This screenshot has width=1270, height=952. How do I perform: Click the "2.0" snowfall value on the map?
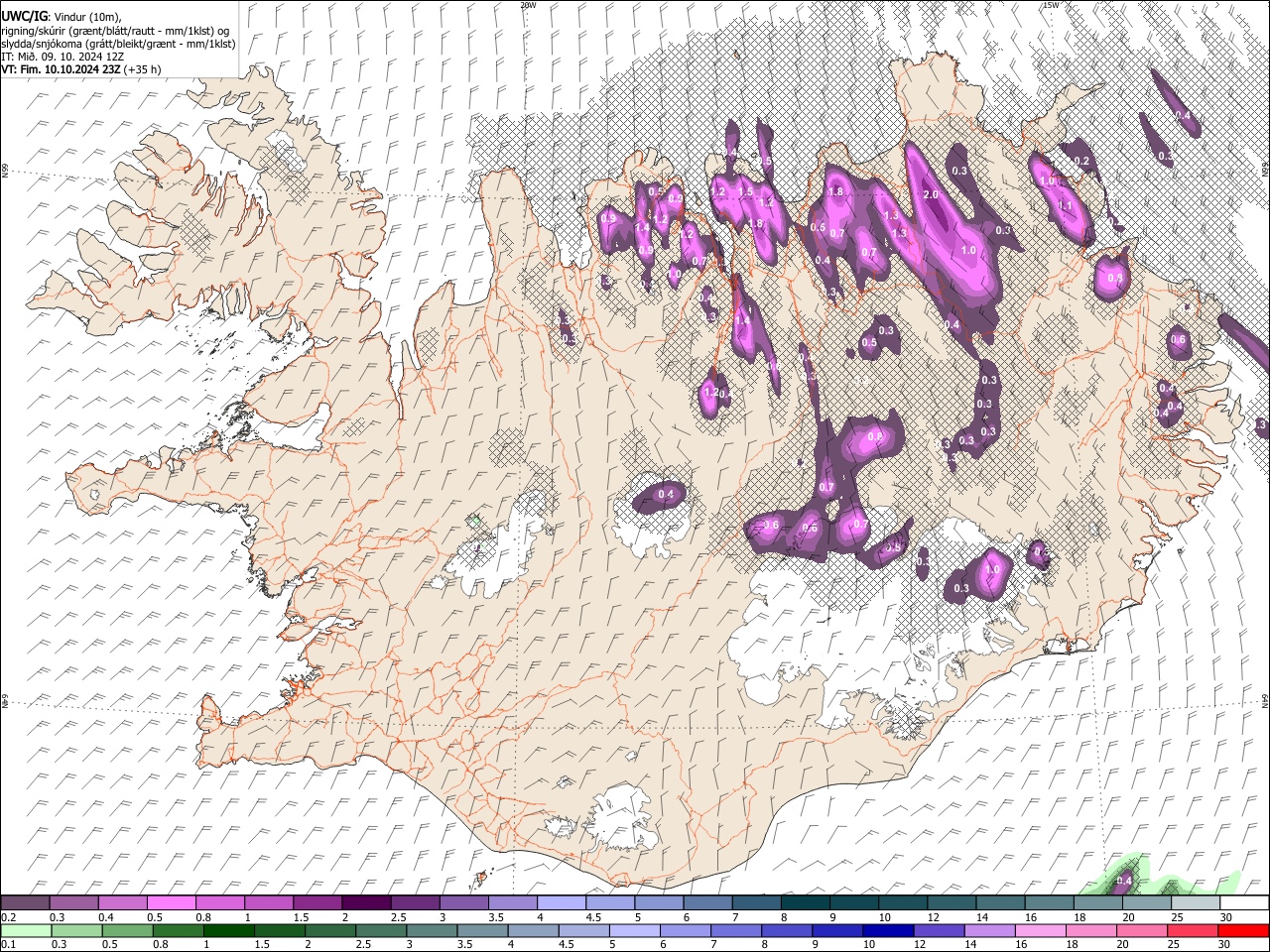coord(931,195)
